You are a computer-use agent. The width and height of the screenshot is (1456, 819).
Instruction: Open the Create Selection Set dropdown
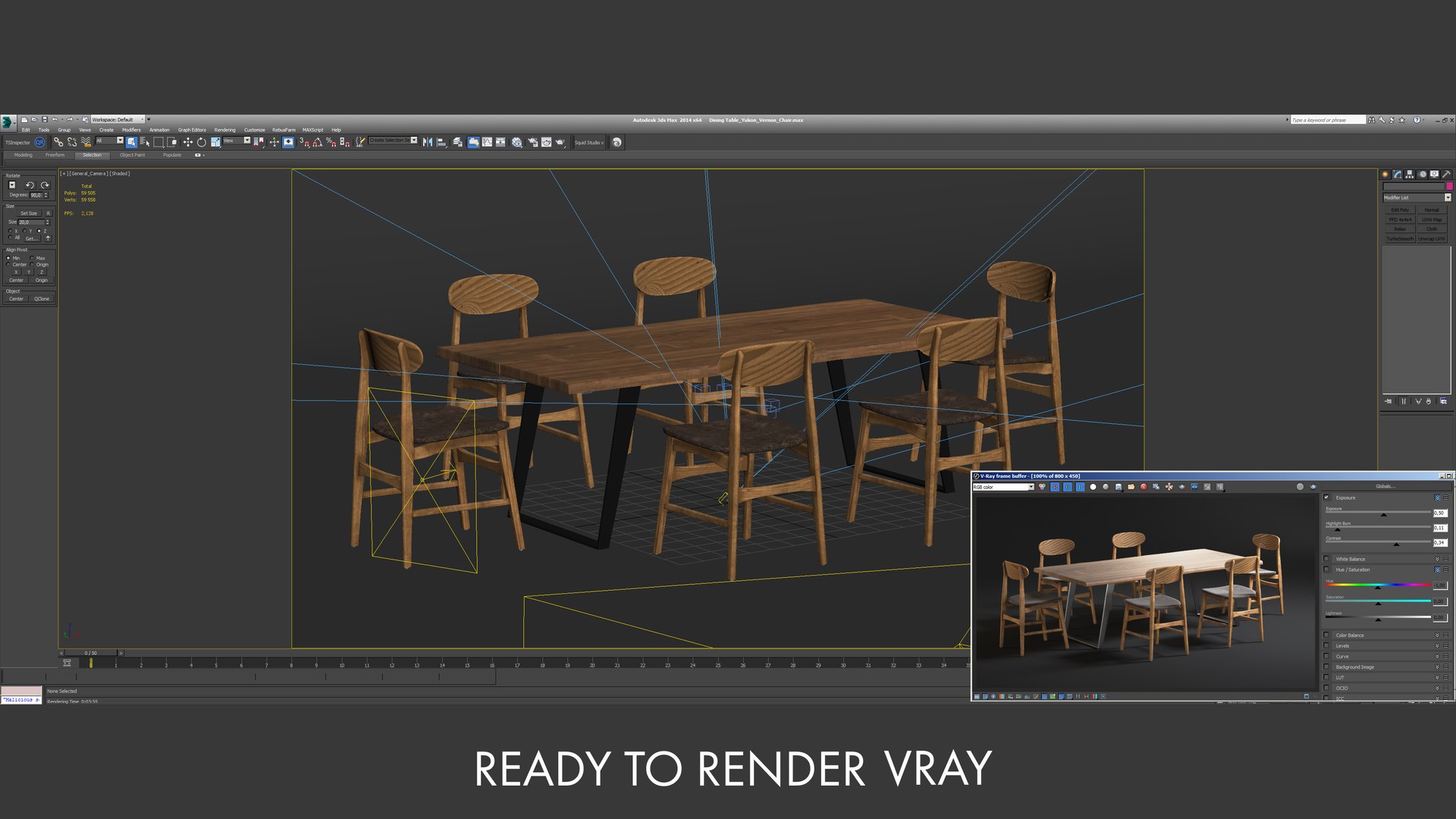tap(393, 140)
